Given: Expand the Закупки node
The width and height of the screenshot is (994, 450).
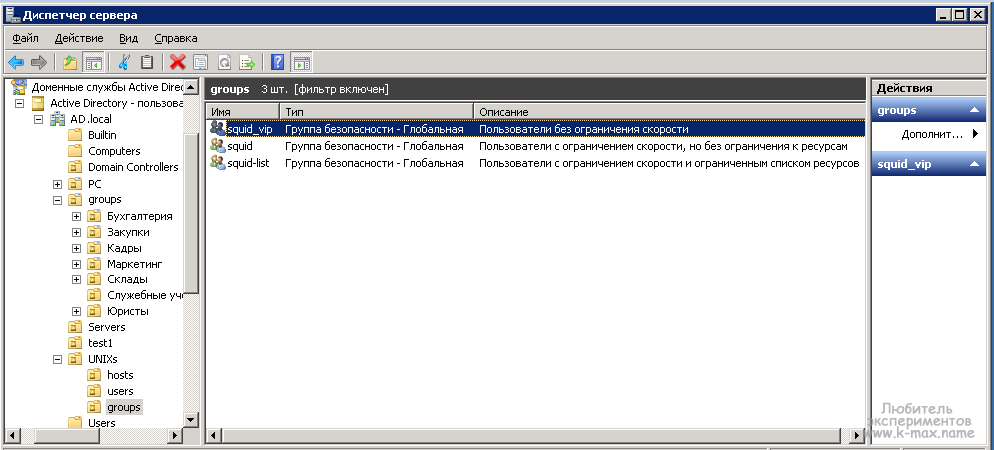Looking at the screenshot, I should 77,232.
